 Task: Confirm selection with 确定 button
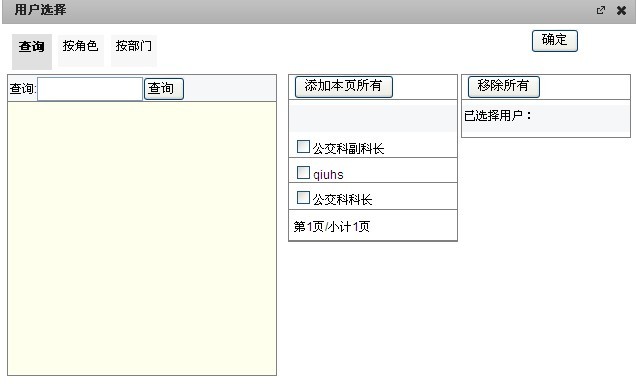click(555, 41)
